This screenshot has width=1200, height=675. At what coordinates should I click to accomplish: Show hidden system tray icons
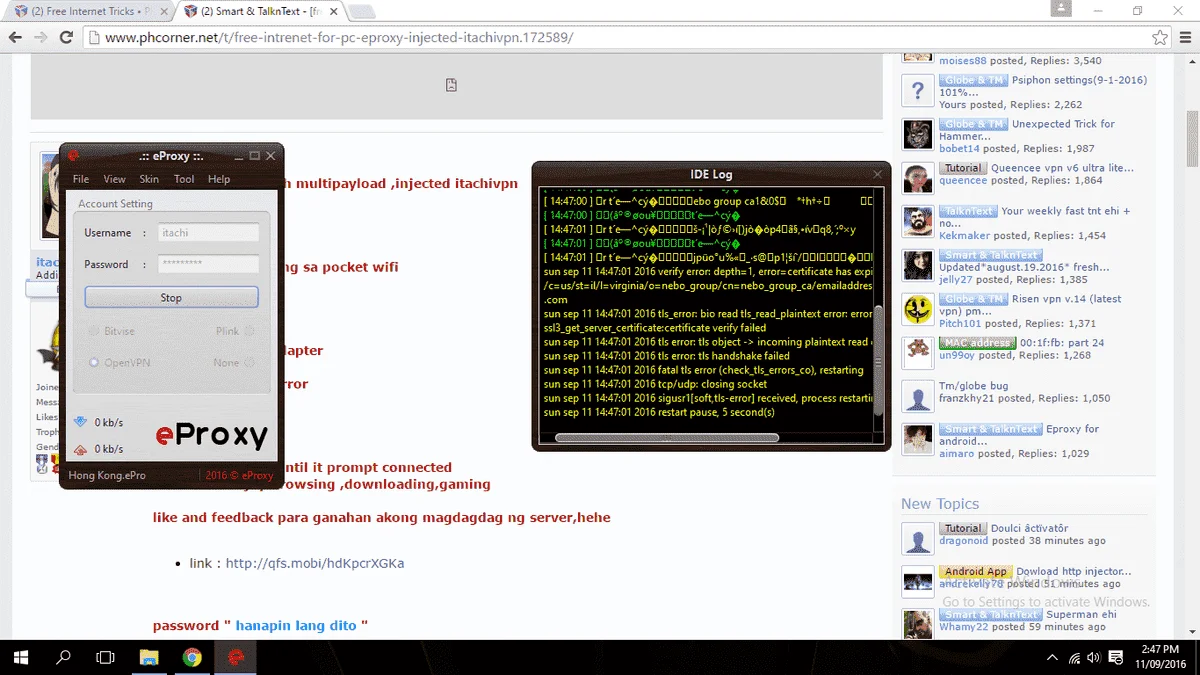1051,657
